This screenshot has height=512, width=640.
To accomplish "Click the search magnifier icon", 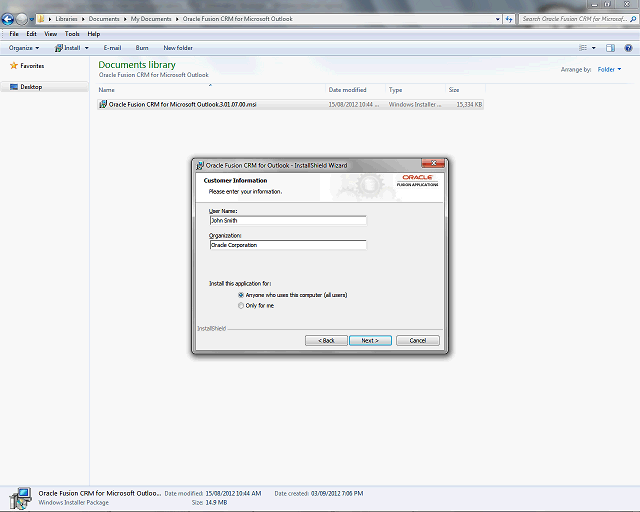I will pyautogui.click(x=633, y=19).
